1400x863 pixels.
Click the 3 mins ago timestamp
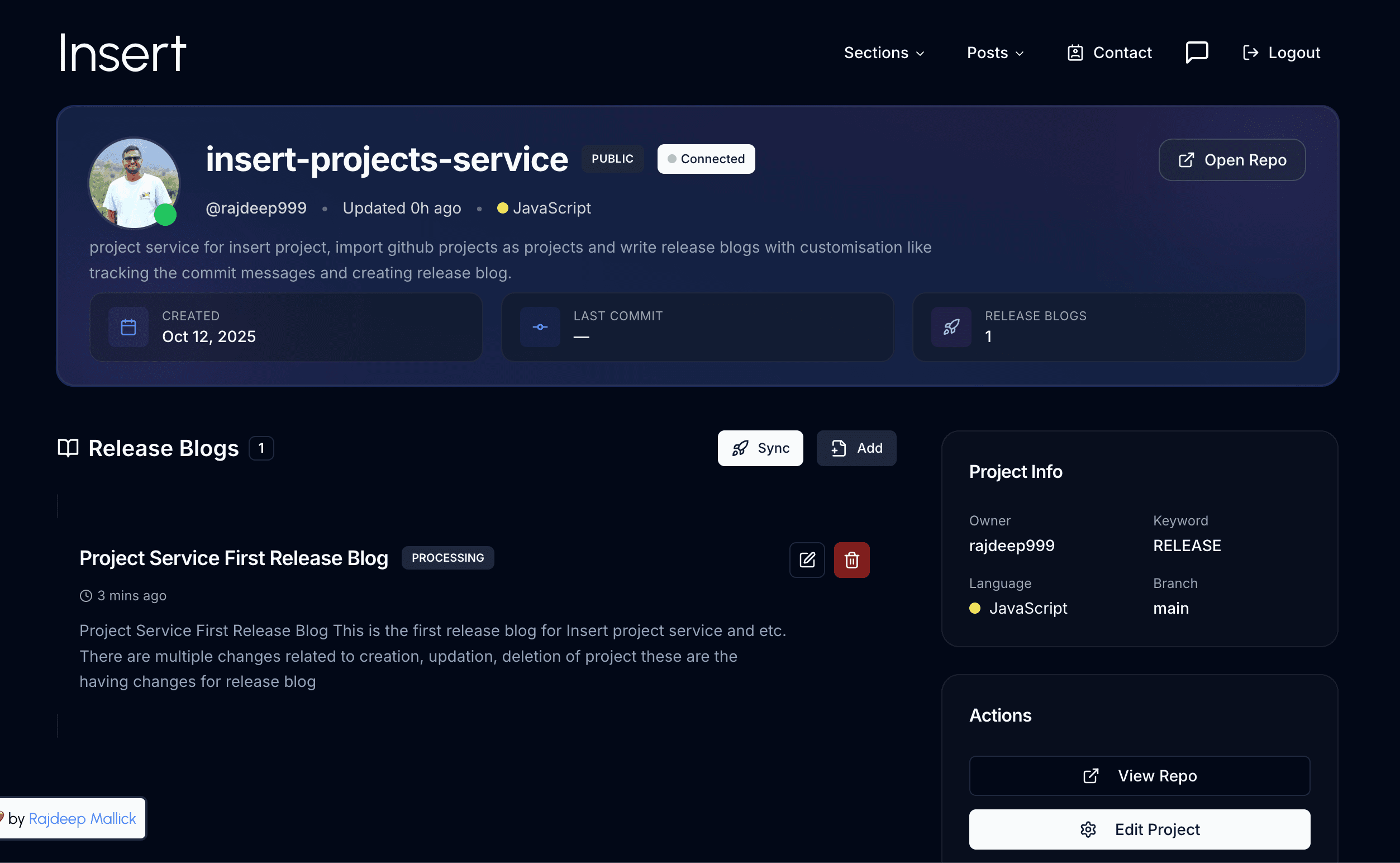[x=132, y=596]
